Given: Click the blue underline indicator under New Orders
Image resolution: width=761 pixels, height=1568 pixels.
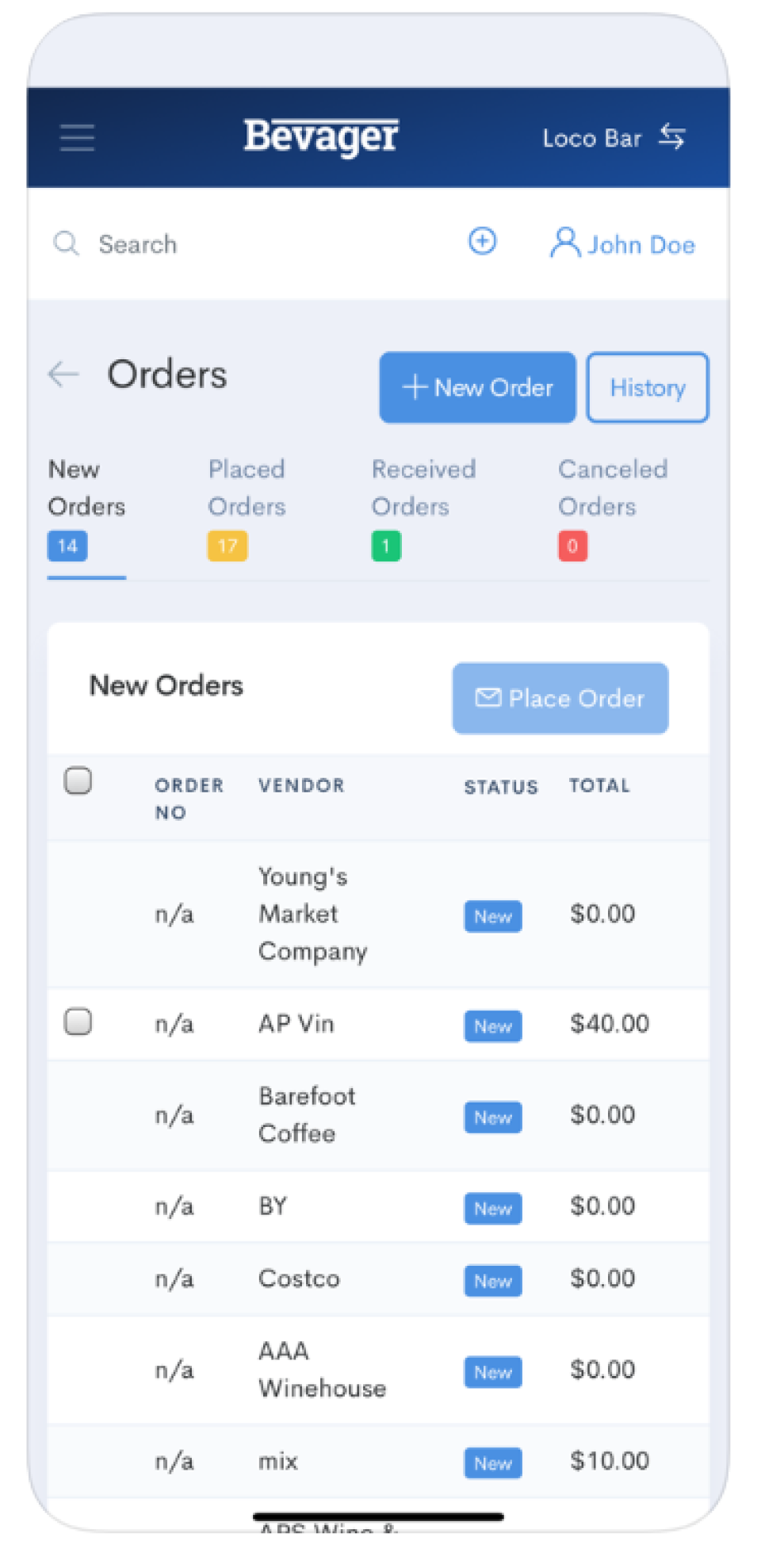Looking at the screenshot, I should (x=86, y=580).
